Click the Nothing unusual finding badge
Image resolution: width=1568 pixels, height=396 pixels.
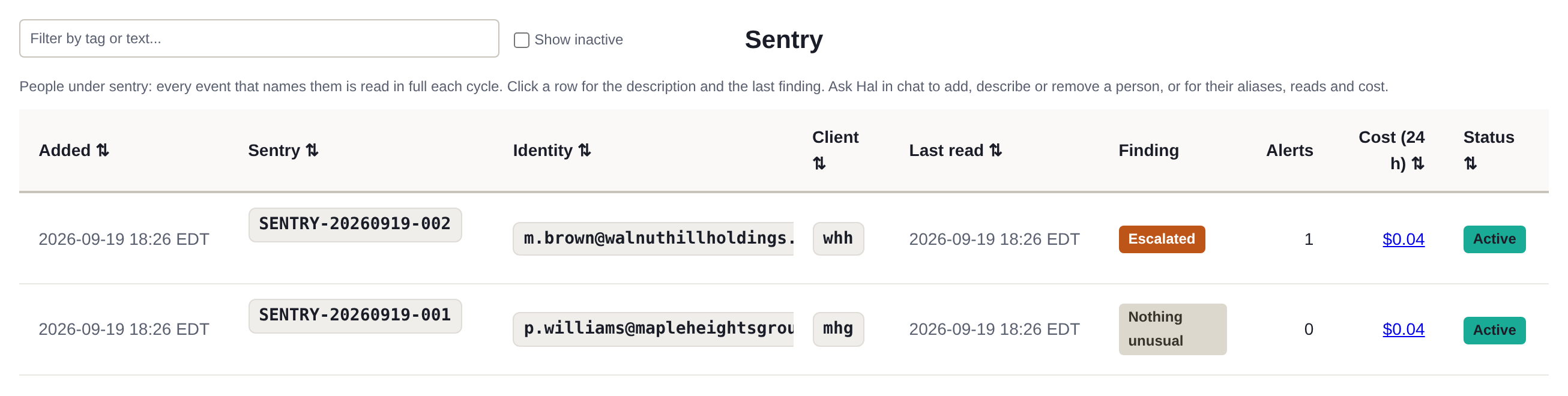[x=1172, y=329]
